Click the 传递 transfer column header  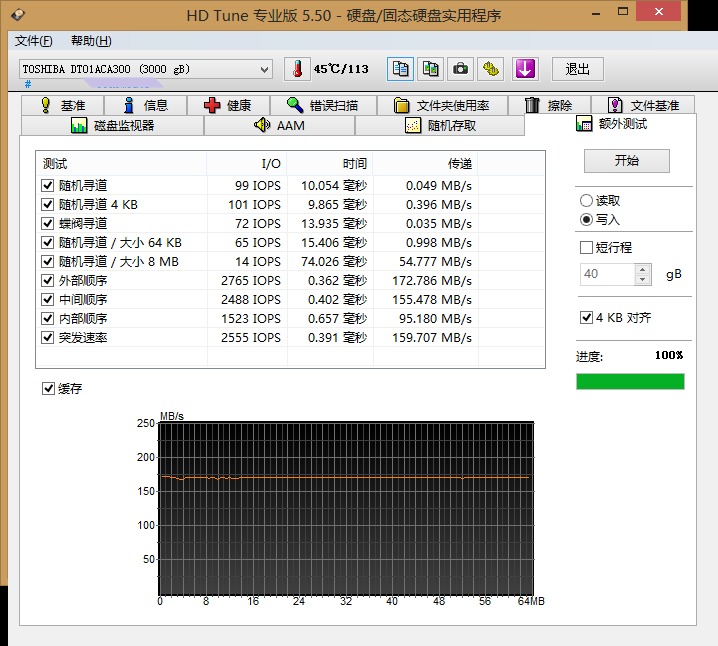click(x=425, y=163)
